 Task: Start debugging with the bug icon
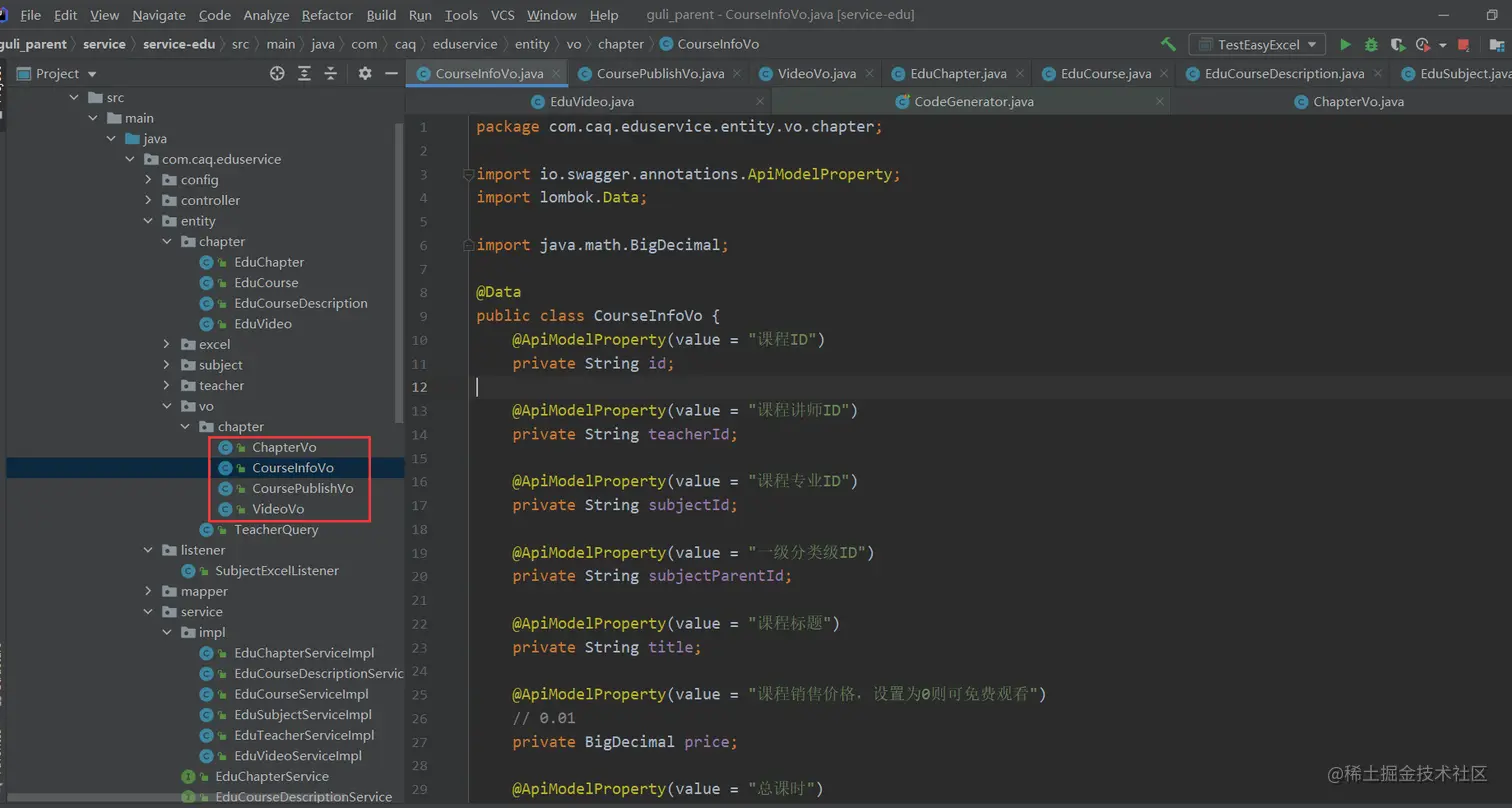pos(1371,44)
